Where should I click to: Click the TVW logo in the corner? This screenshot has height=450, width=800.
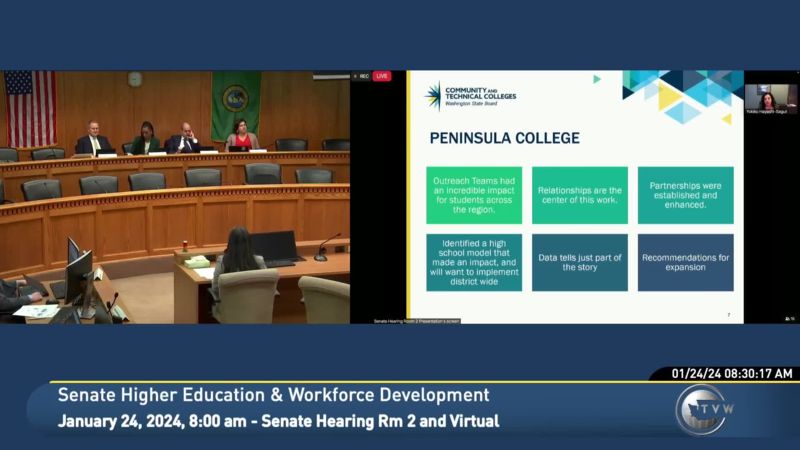click(705, 410)
